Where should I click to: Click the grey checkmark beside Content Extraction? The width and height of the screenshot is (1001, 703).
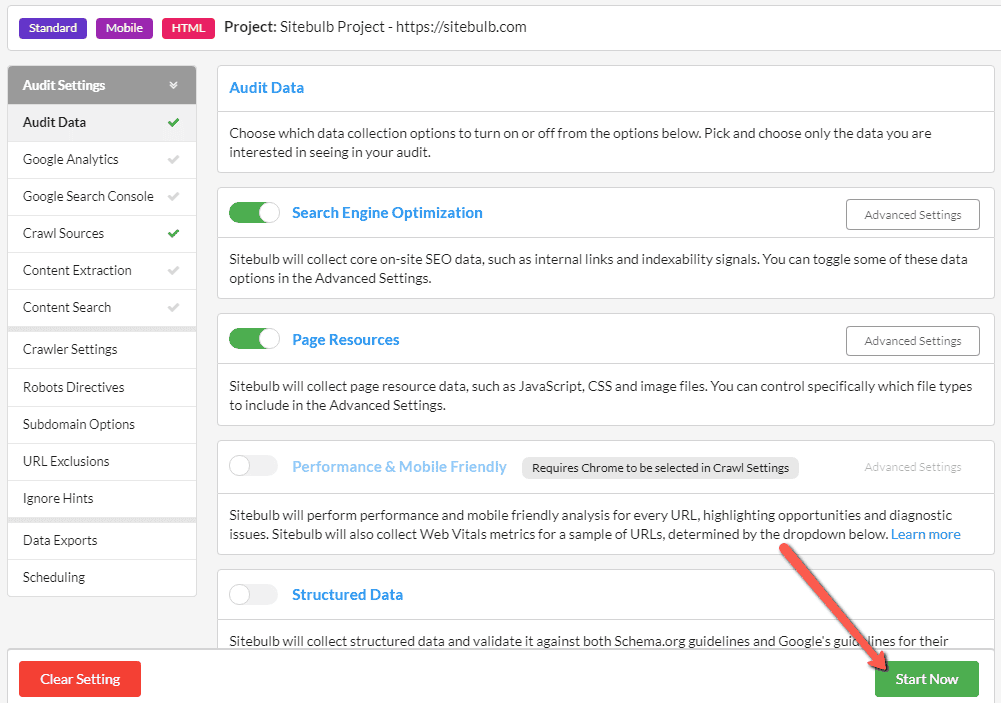pos(173,271)
